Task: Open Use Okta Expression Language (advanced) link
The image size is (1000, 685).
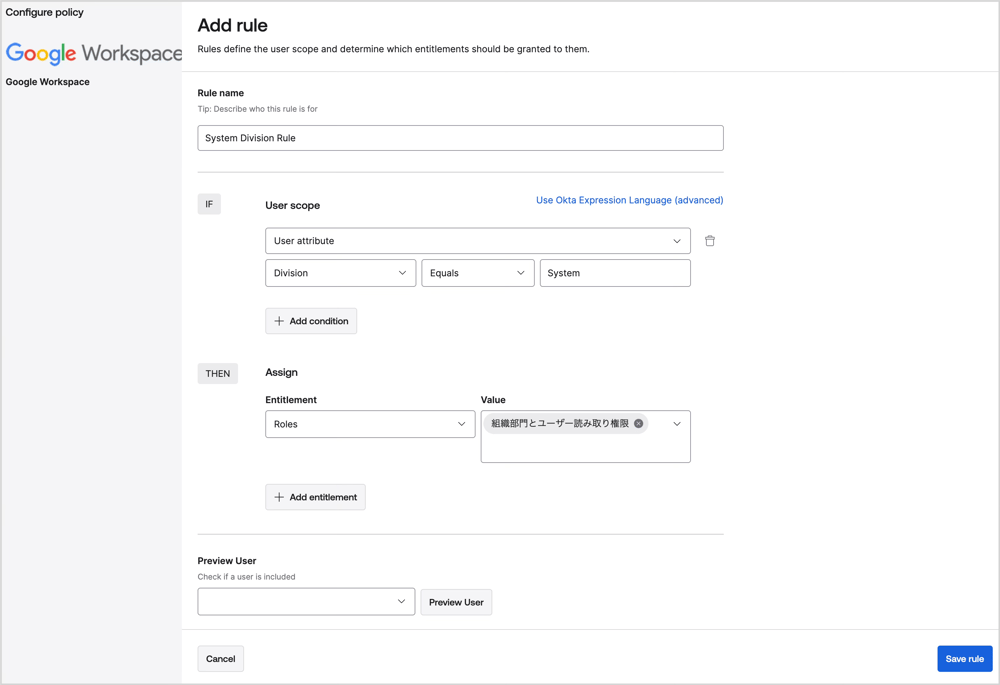Action: (x=629, y=200)
